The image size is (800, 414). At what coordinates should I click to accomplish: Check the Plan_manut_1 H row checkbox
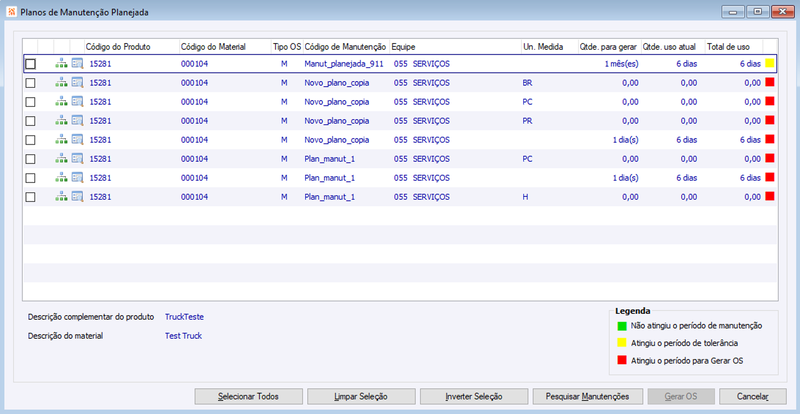click(31, 197)
